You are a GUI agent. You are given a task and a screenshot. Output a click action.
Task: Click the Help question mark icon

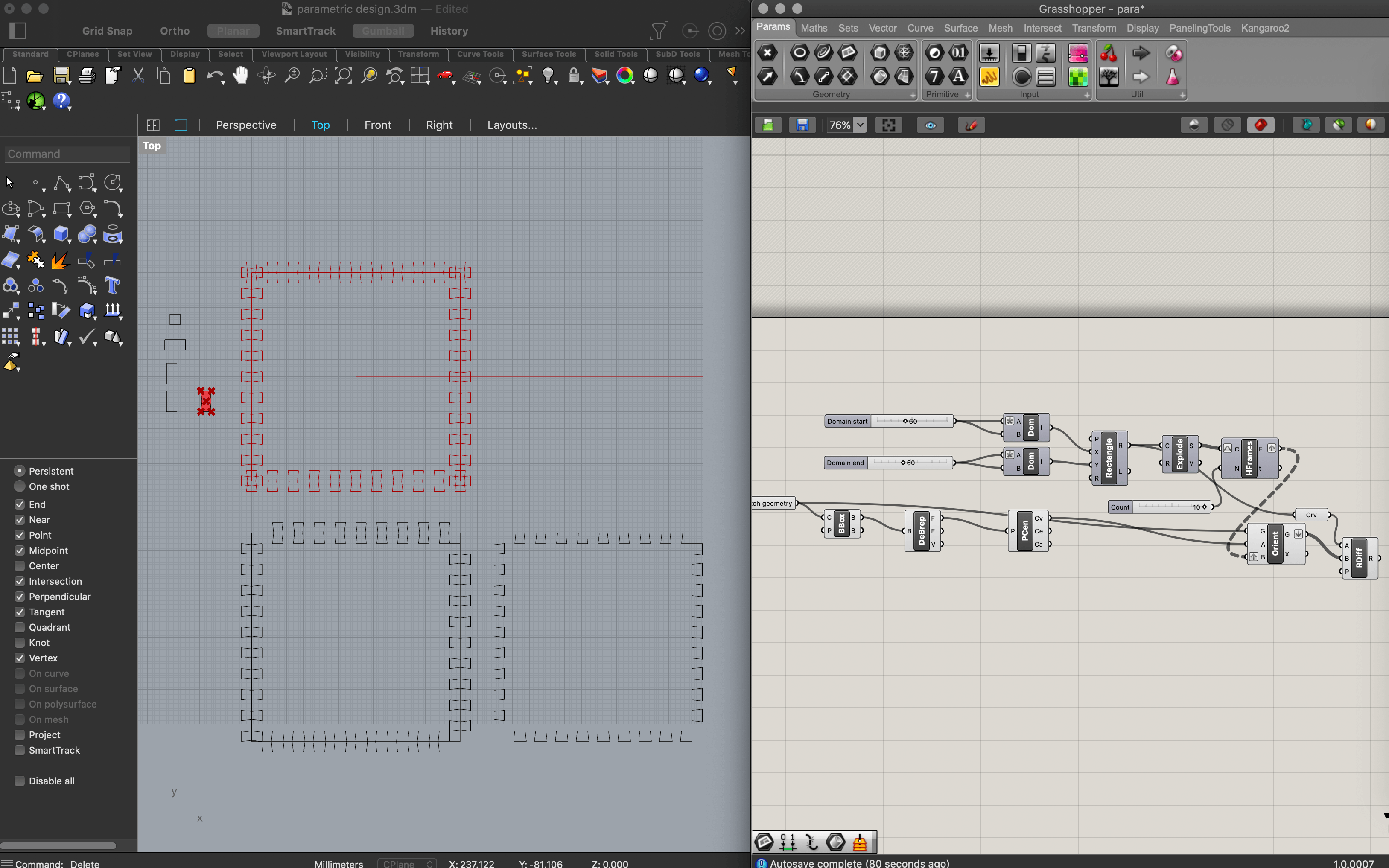click(61, 101)
